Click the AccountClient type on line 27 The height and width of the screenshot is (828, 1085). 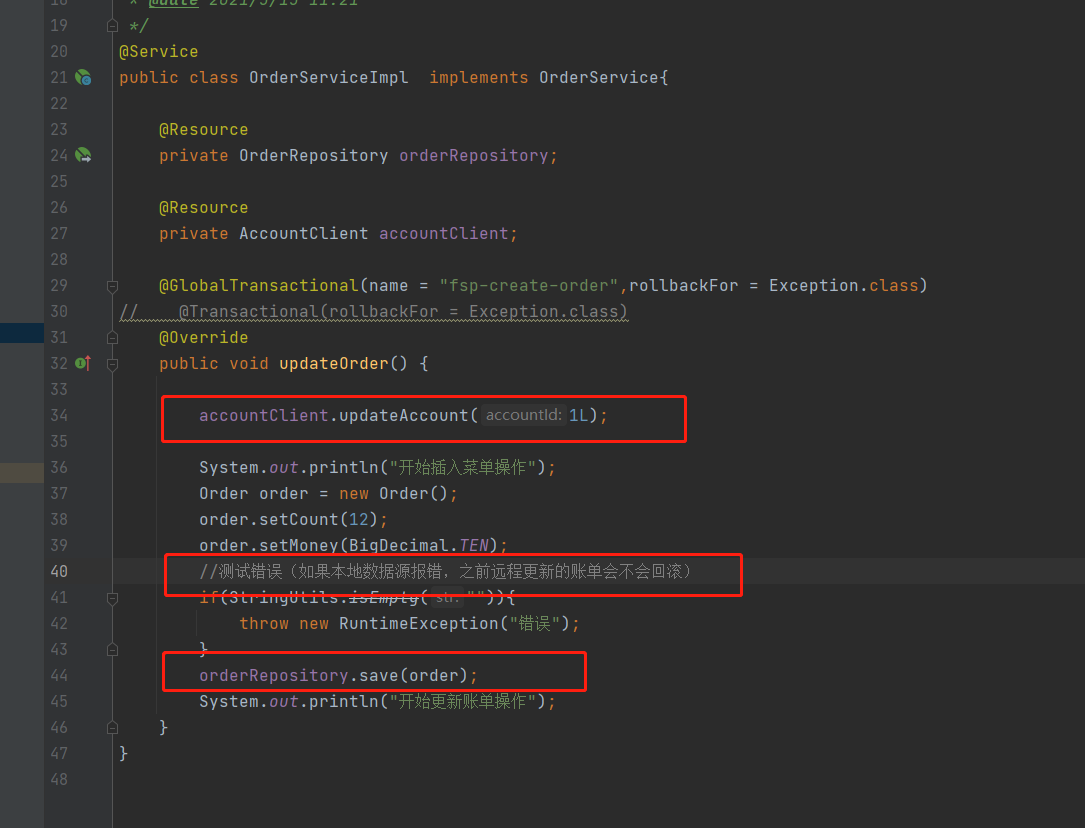click(304, 234)
